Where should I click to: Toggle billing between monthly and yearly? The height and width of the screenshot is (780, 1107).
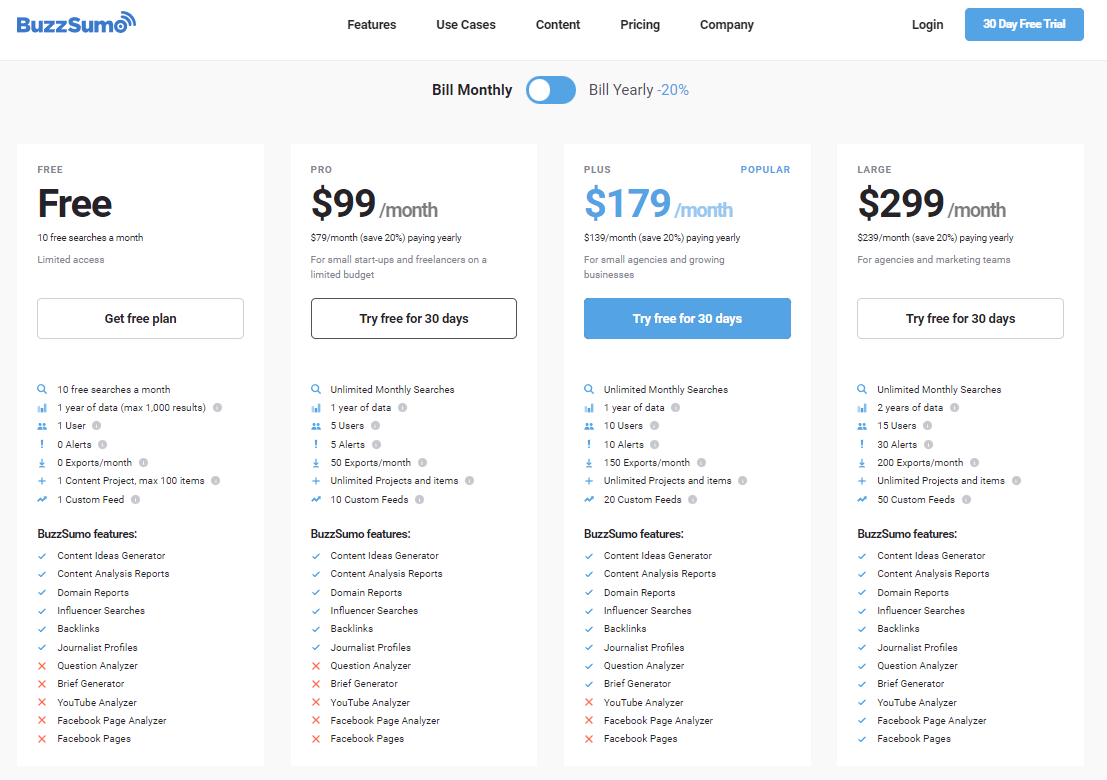[x=551, y=90]
